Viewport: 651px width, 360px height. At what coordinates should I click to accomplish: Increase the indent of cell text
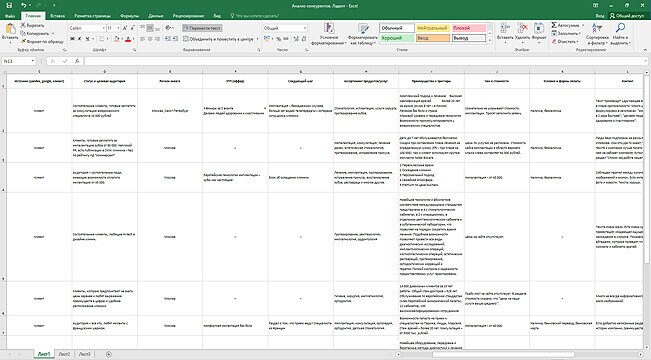[175, 39]
